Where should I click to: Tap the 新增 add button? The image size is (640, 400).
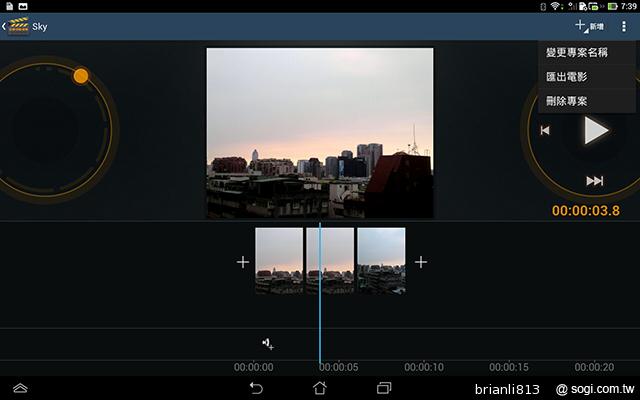(589, 26)
